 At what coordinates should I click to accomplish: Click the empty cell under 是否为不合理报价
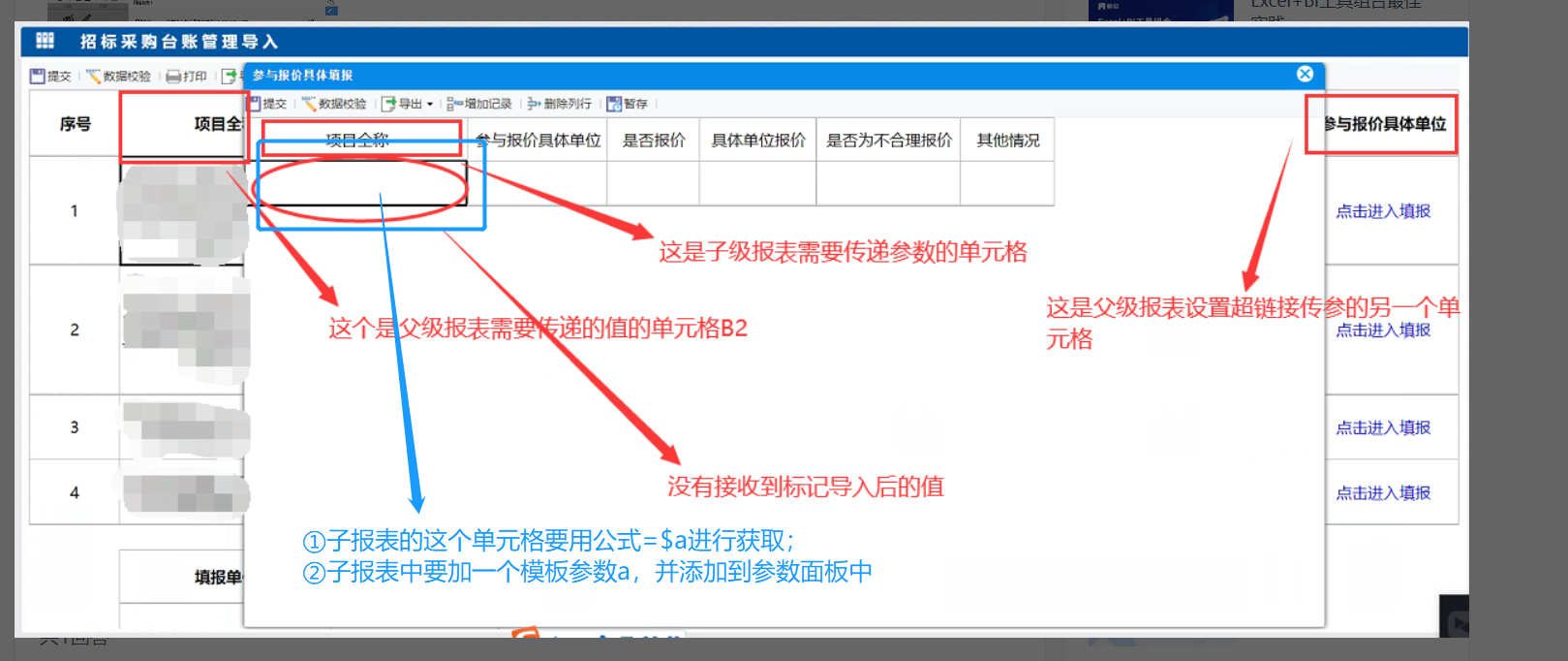coord(889,183)
